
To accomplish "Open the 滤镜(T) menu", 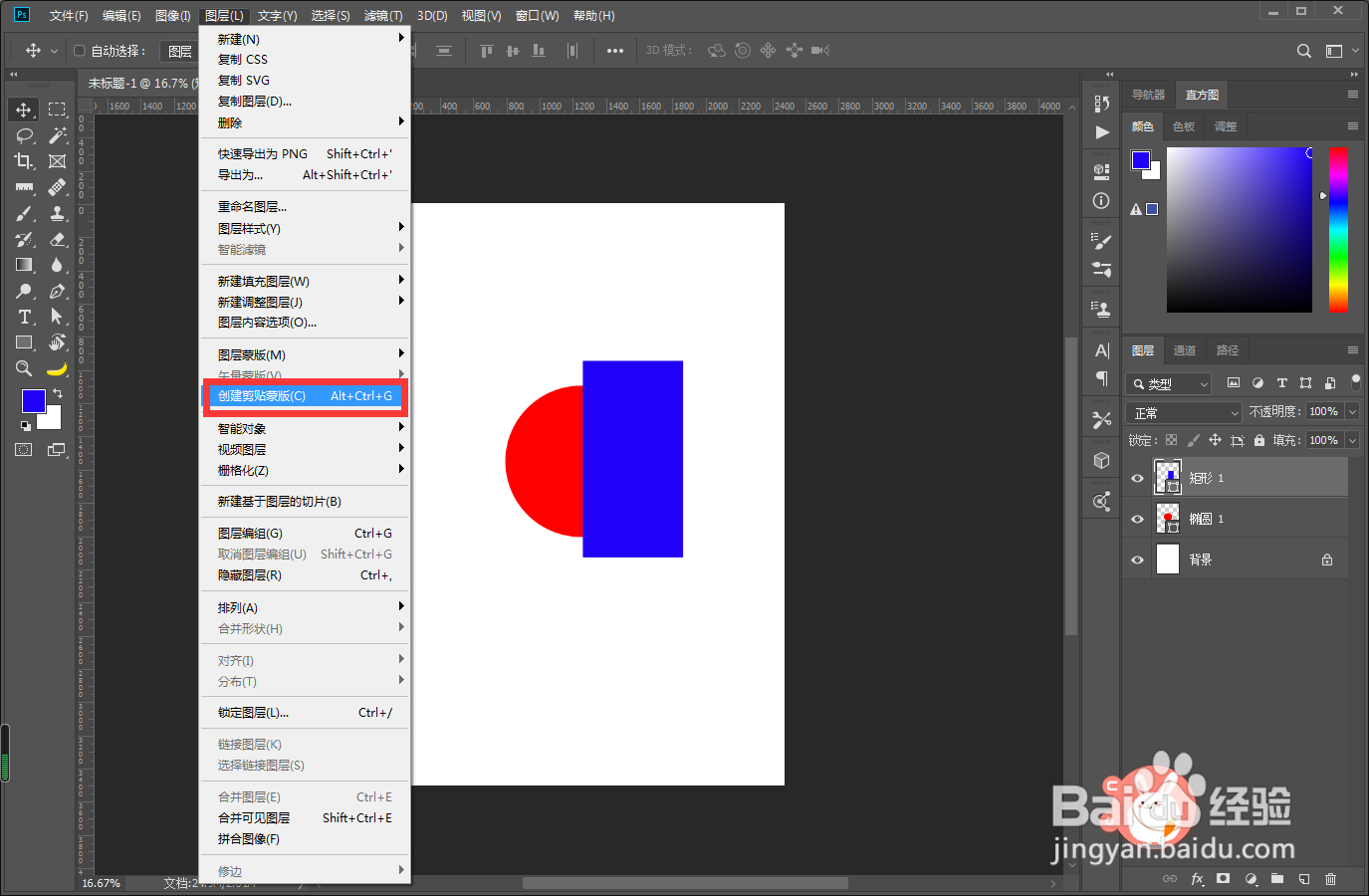I will (383, 16).
